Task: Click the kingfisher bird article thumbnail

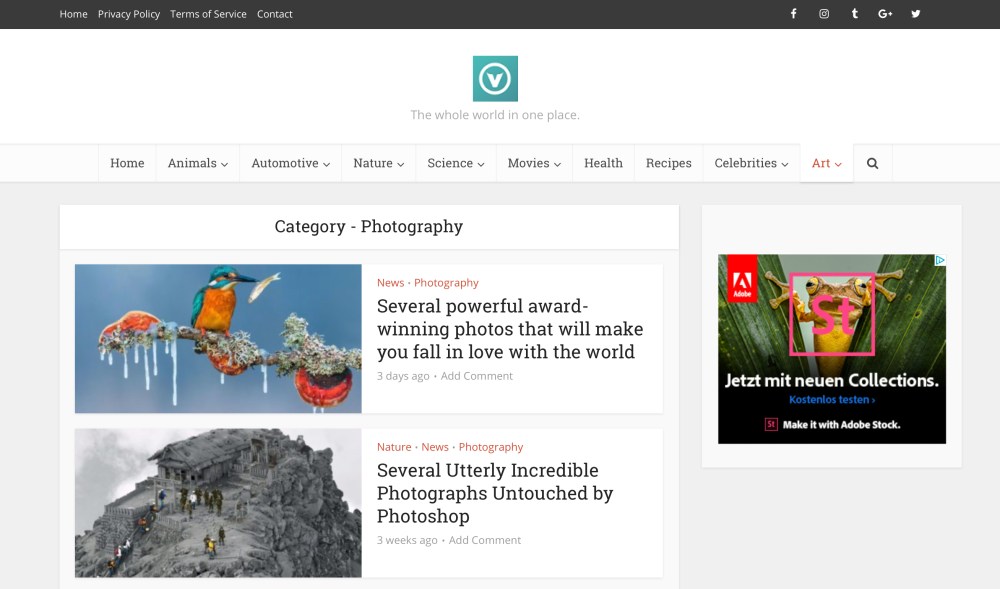Action: tap(218, 338)
